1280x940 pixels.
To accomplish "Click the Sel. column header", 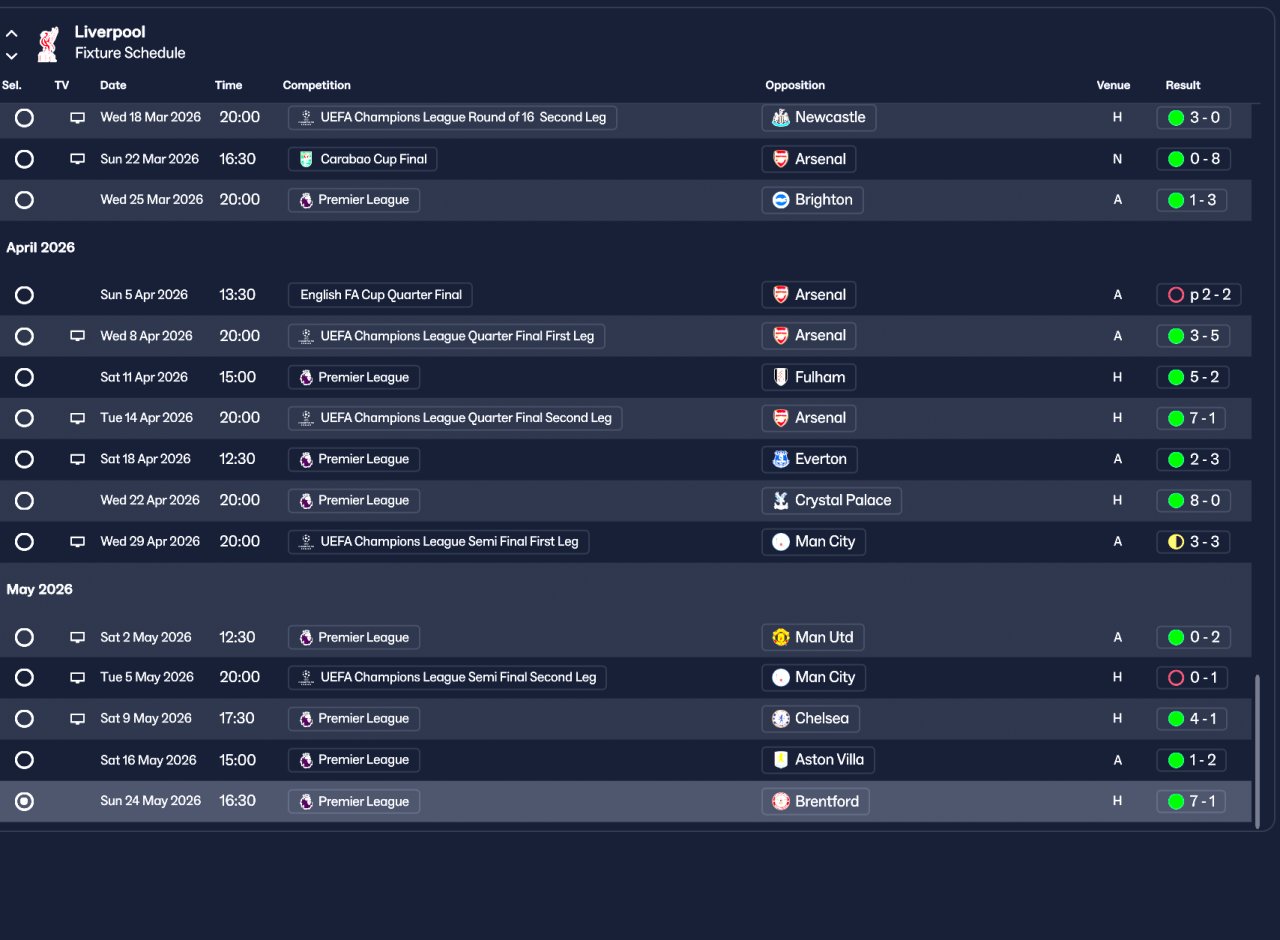I will tap(12, 85).
